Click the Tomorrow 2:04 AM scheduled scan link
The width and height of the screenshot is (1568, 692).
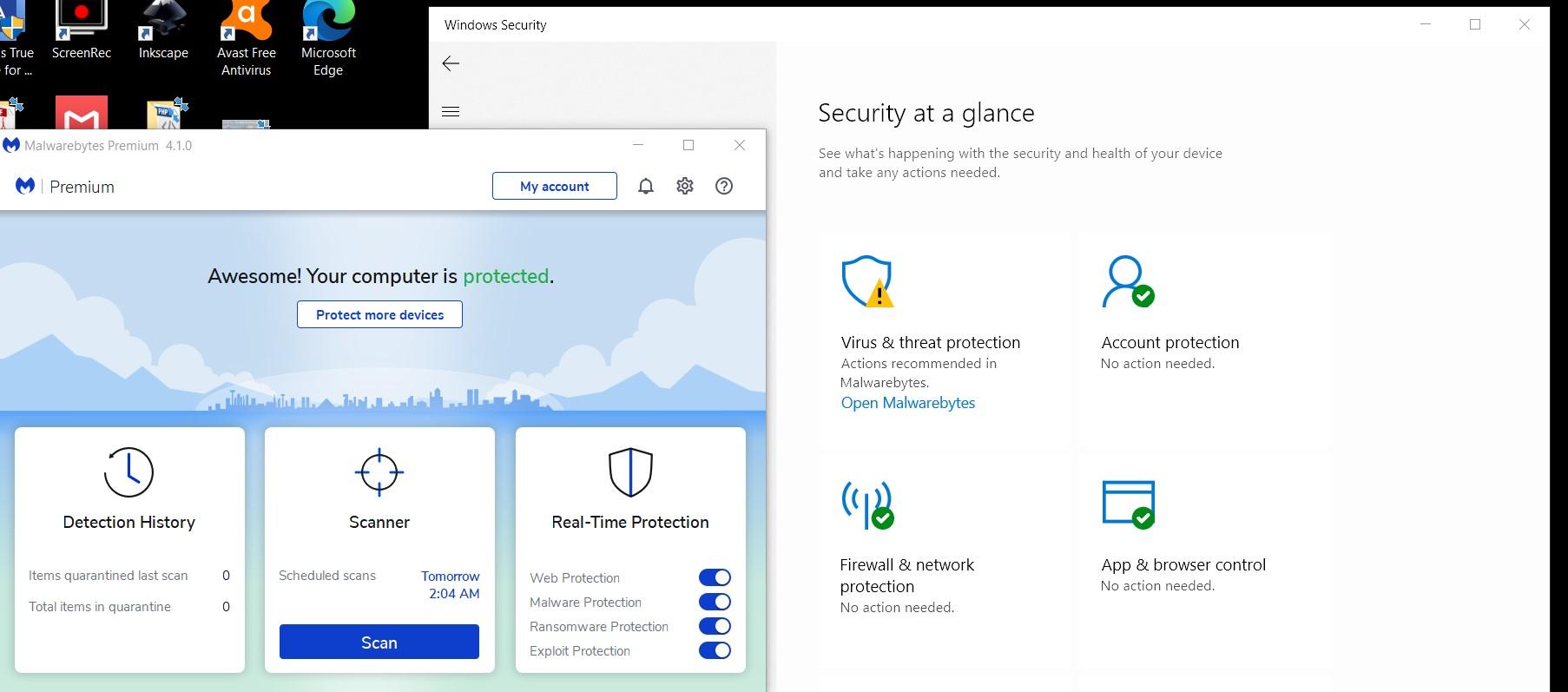pos(451,584)
